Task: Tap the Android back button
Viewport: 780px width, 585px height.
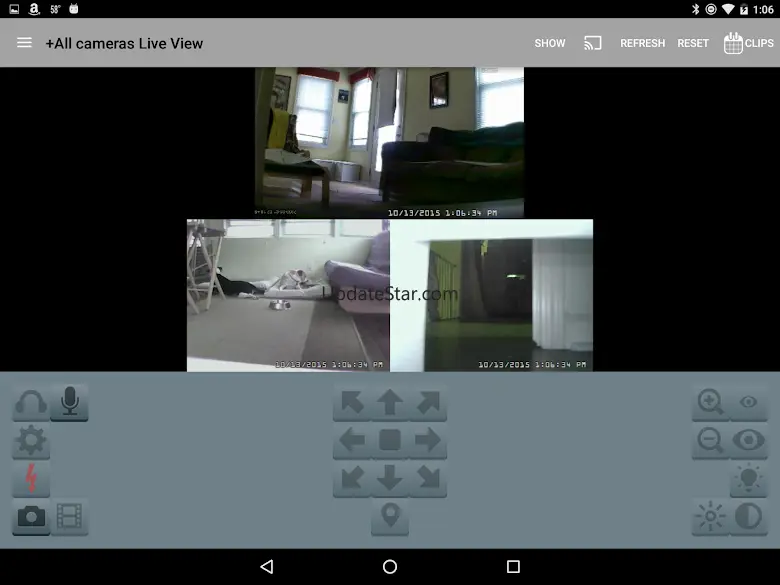Action: pos(267,567)
